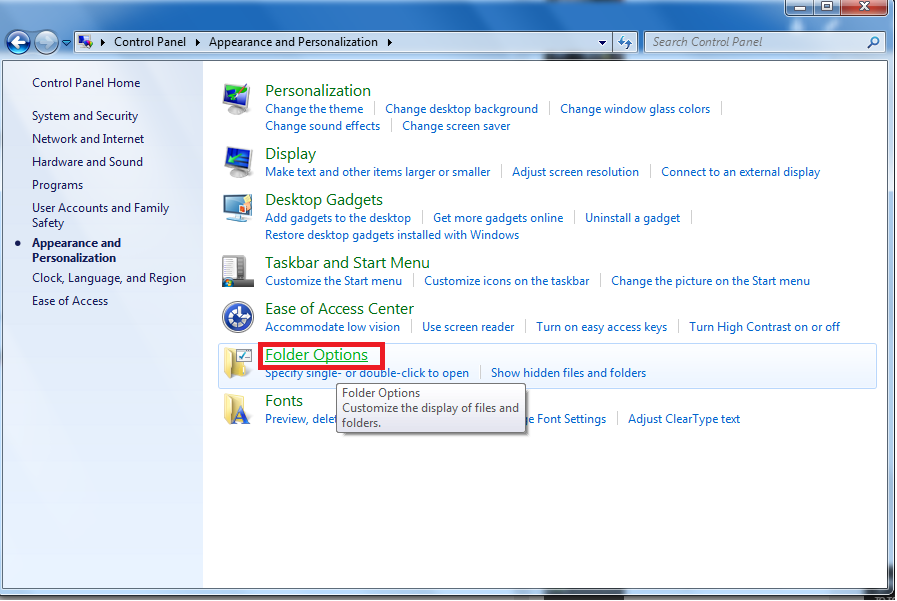Click Appearance and Personalization breadcrumb
897x601 pixels.
[293, 42]
